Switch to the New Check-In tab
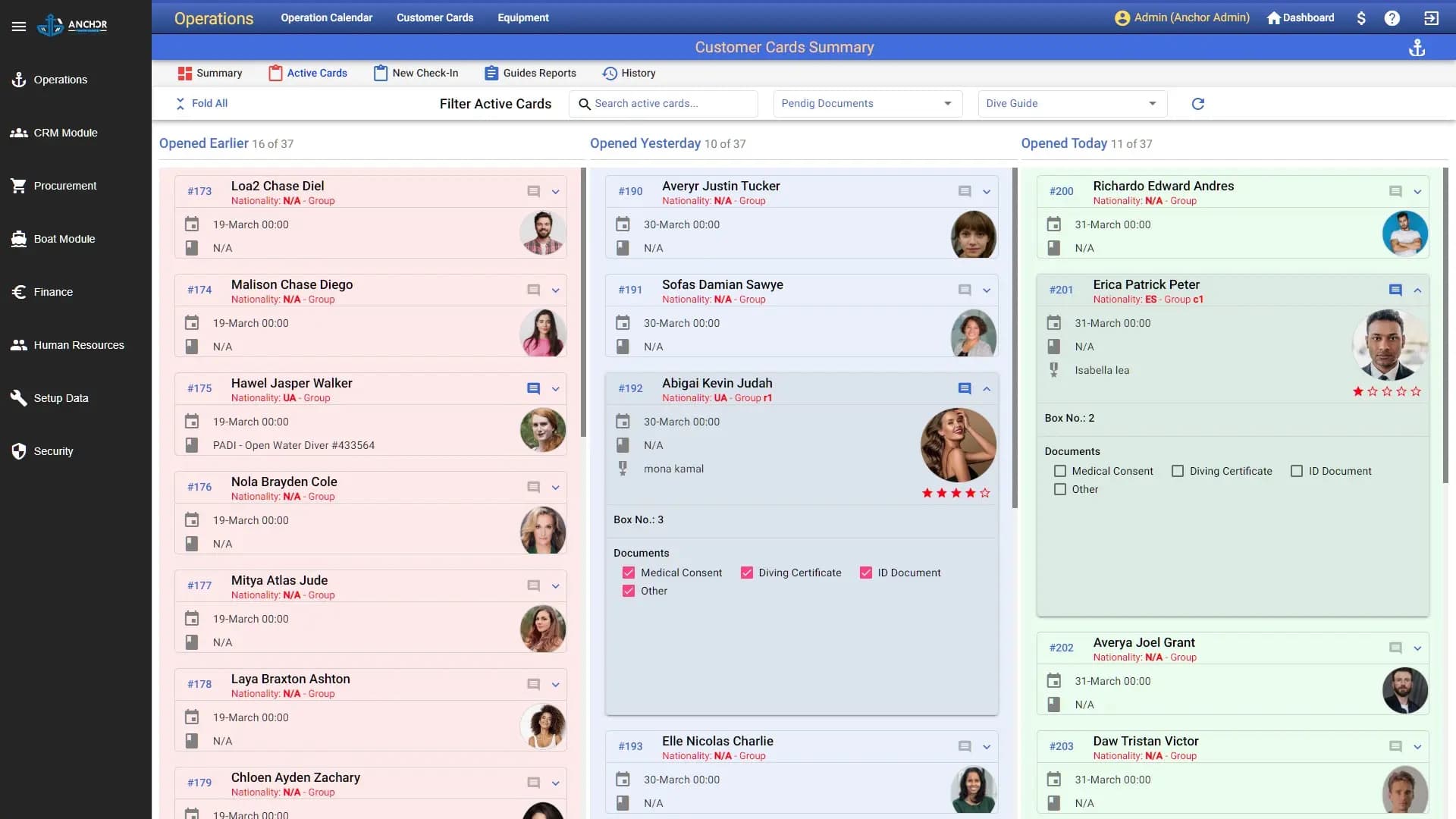1456x819 pixels. [416, 74]
